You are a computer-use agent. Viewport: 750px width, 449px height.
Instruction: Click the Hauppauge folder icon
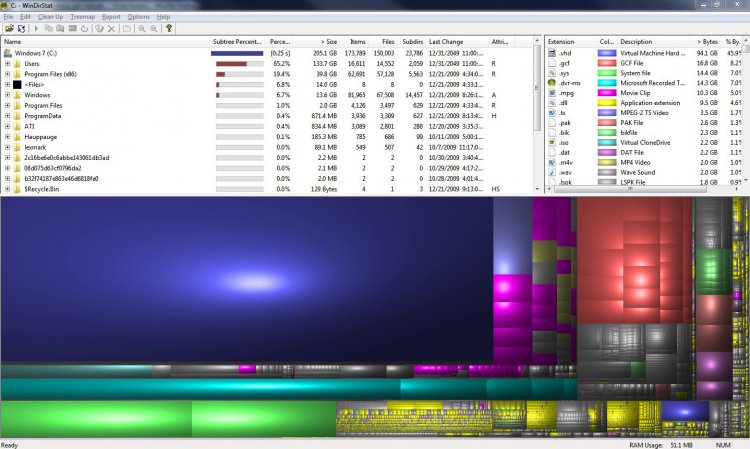pyautogui.click(x=17, y=137)
